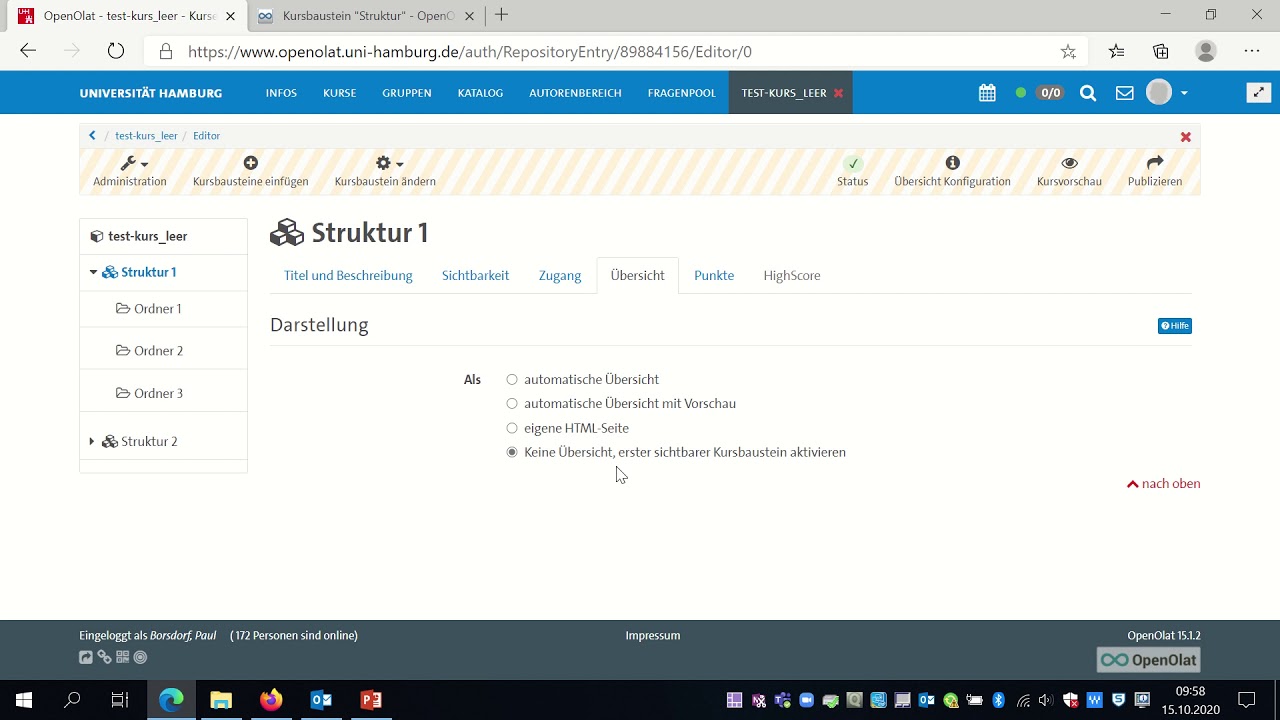Switch to the Punkte tab
The width and height of the screenshot is (1280, 720).
(714, 275)
